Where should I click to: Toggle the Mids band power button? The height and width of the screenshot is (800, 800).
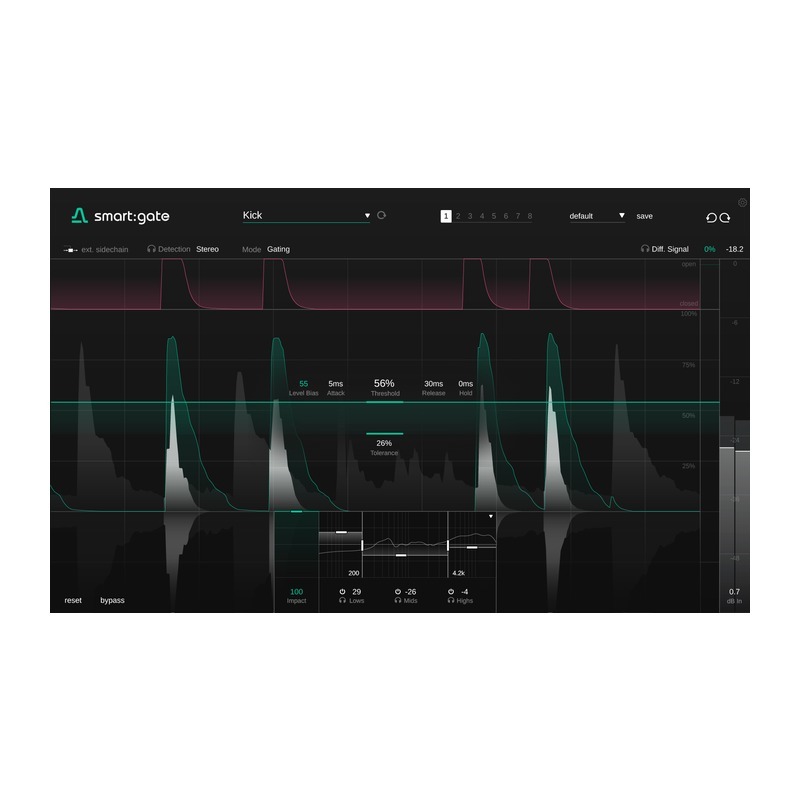(398, 592)
